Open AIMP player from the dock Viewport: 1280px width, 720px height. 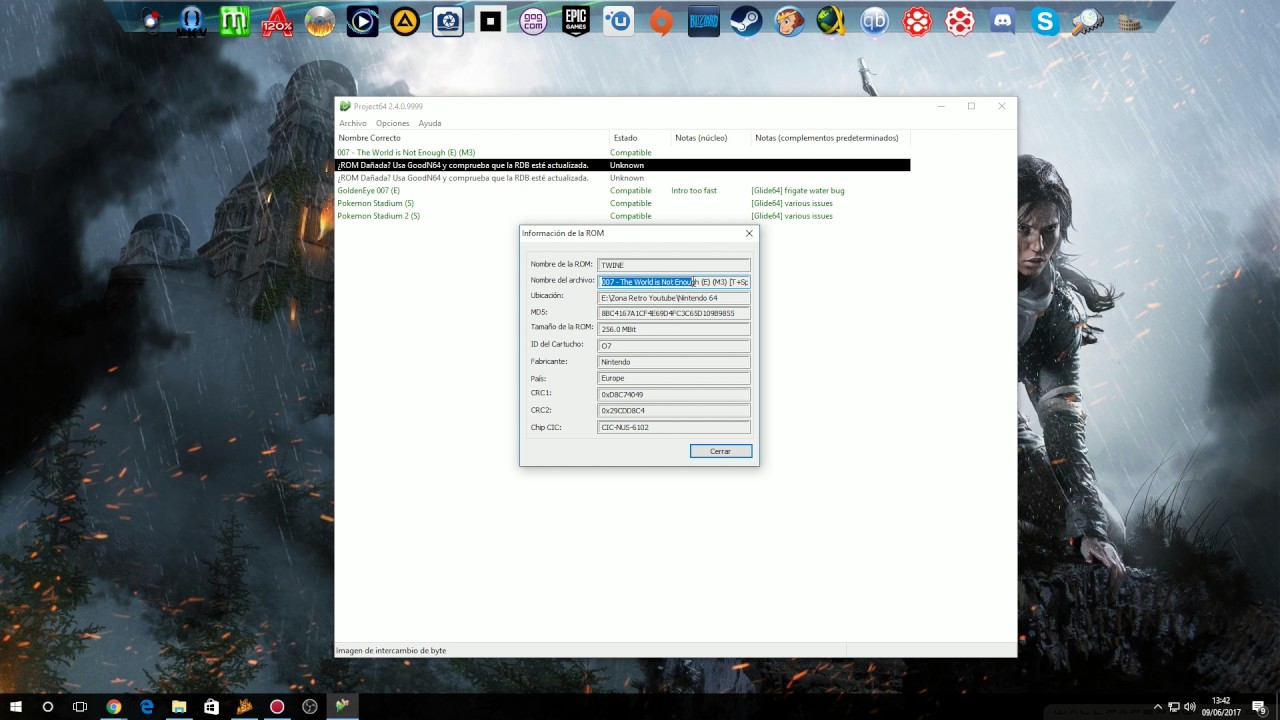(x=405, y=21)
